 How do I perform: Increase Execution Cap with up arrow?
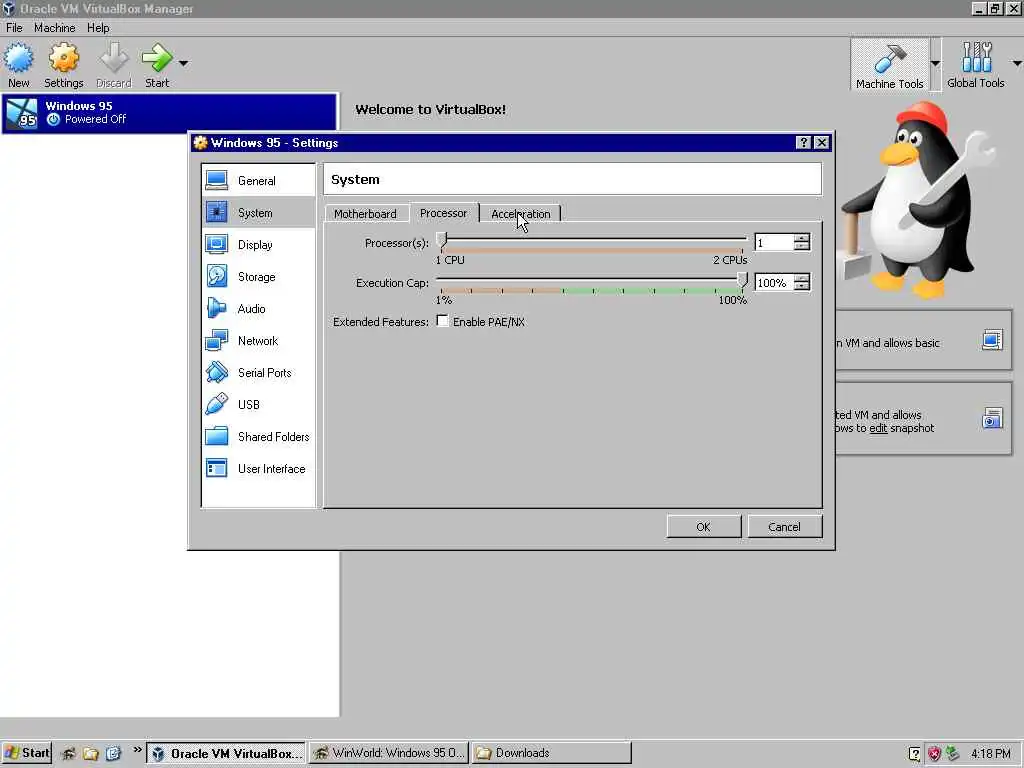tap(802, 278)
